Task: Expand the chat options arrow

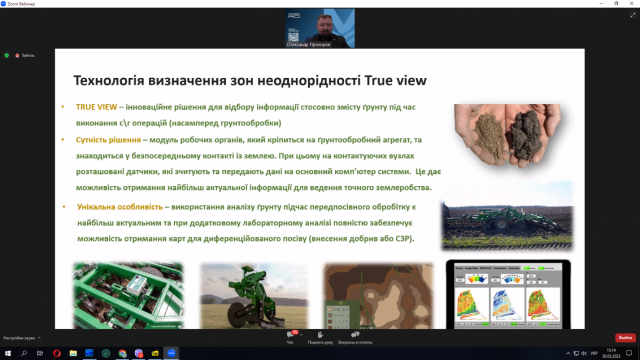Action: 301,335
